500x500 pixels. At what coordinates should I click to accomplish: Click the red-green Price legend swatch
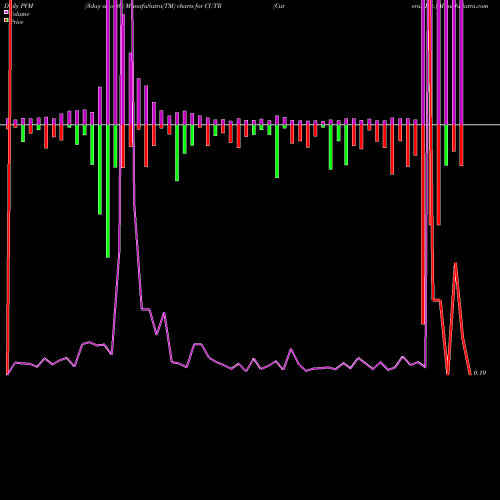6,21
